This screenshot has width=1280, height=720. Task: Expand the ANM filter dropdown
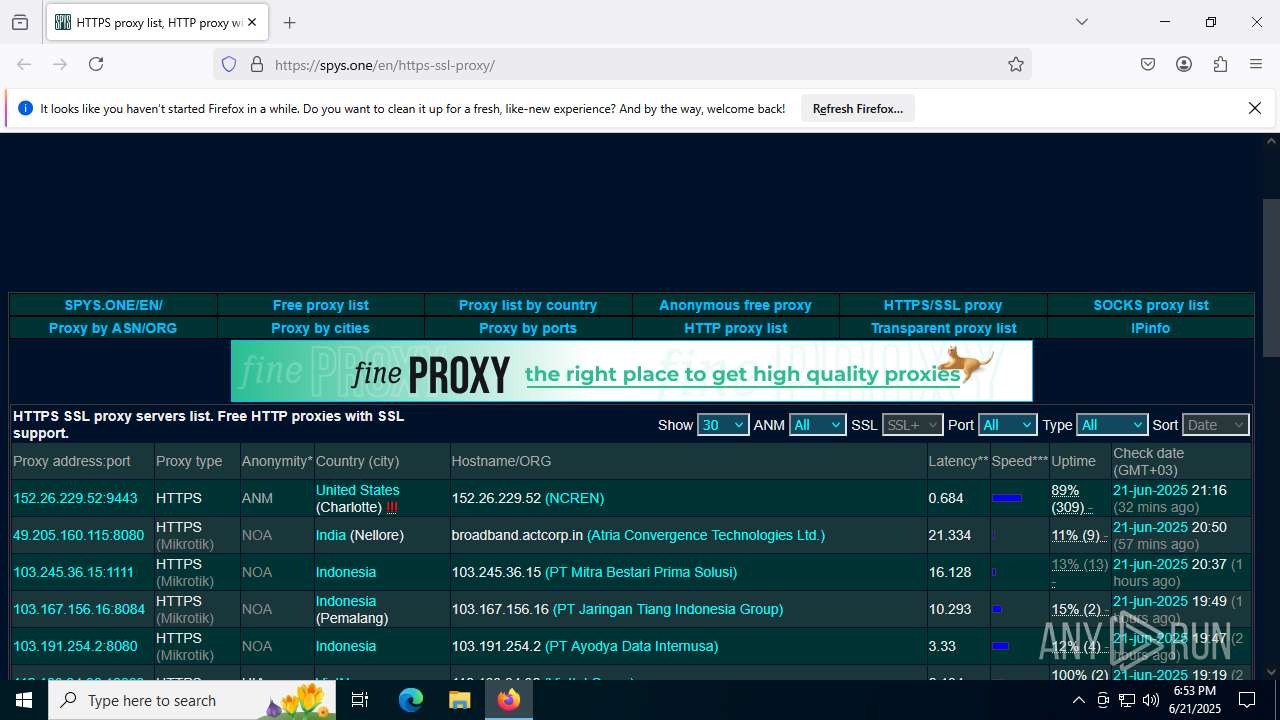coord(817,425)
